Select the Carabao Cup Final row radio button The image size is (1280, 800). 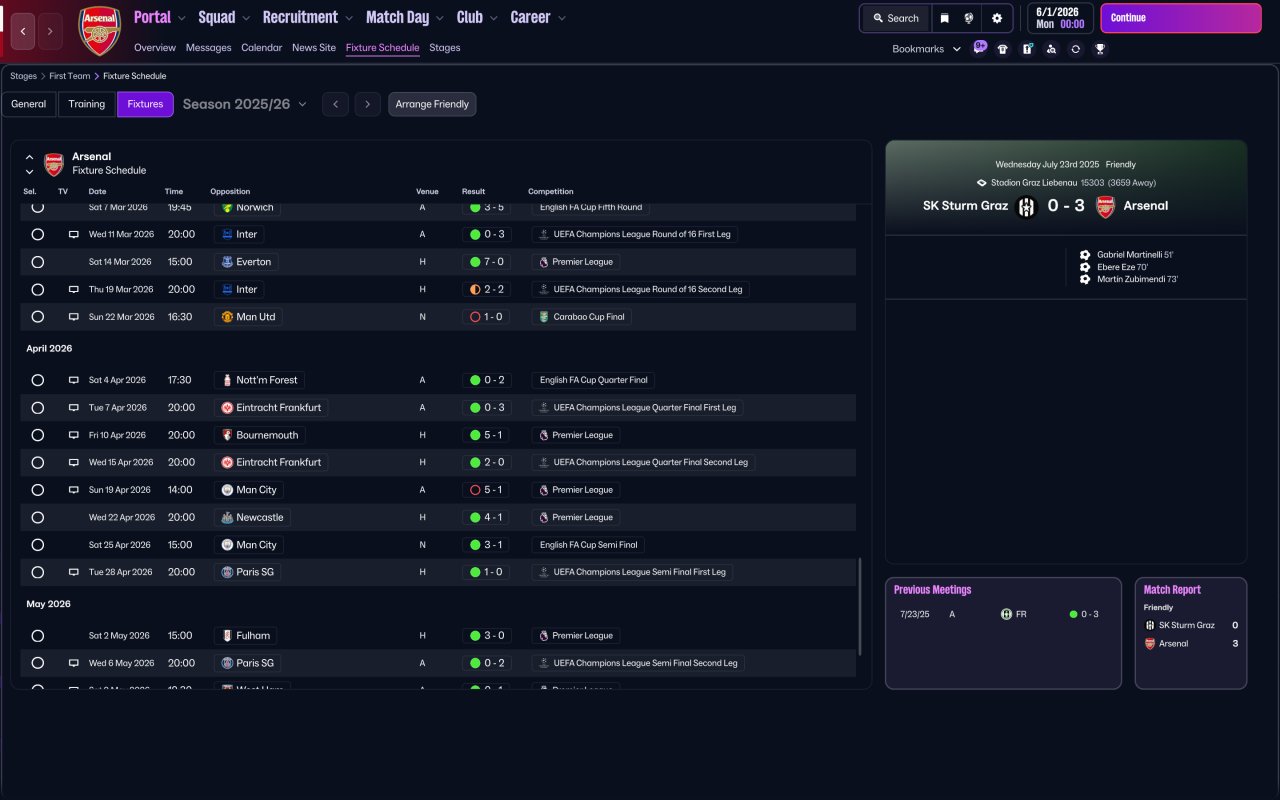[x=38, y=317]
